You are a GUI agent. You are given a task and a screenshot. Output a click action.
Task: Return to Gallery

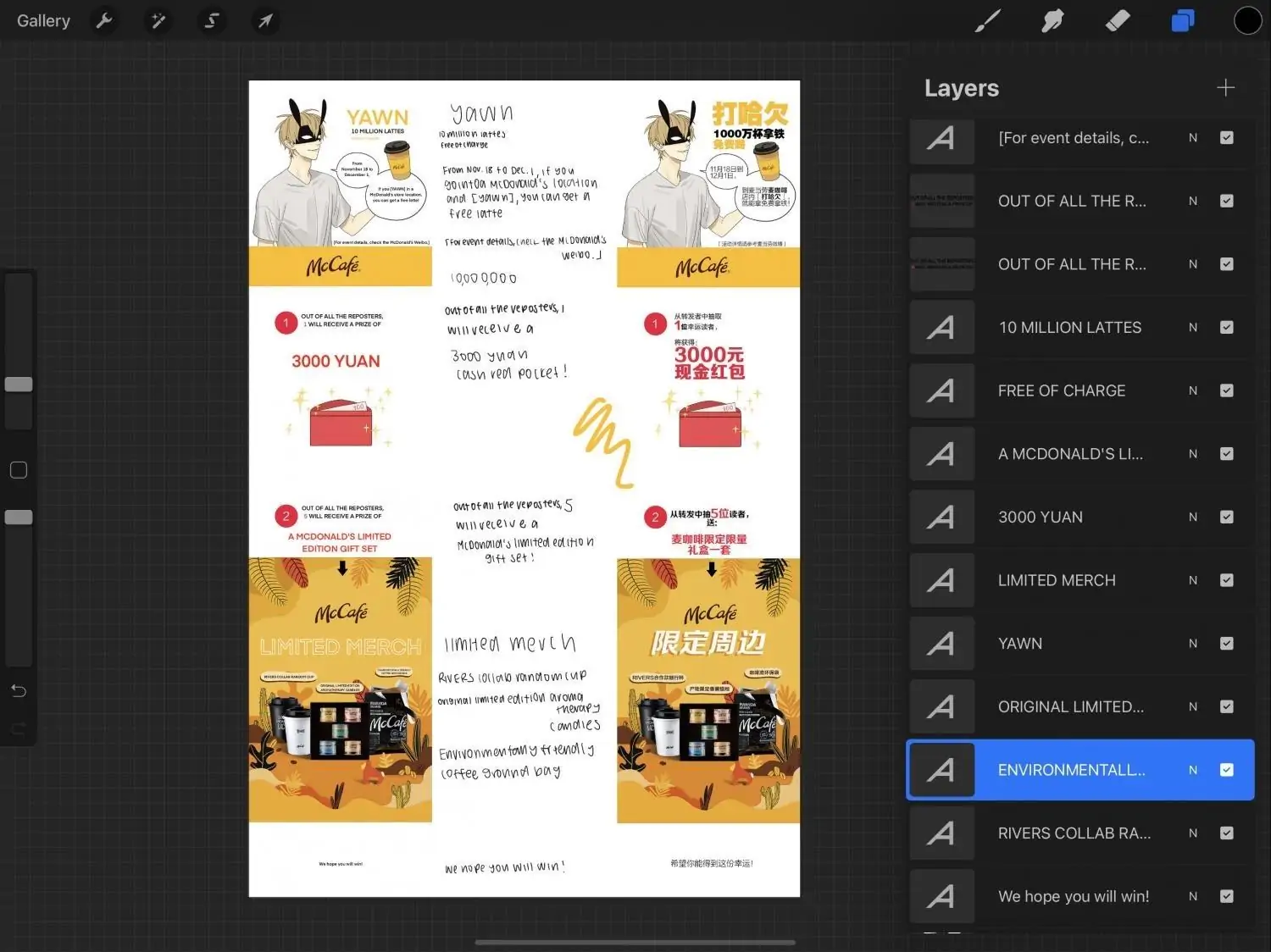point(43,20)
